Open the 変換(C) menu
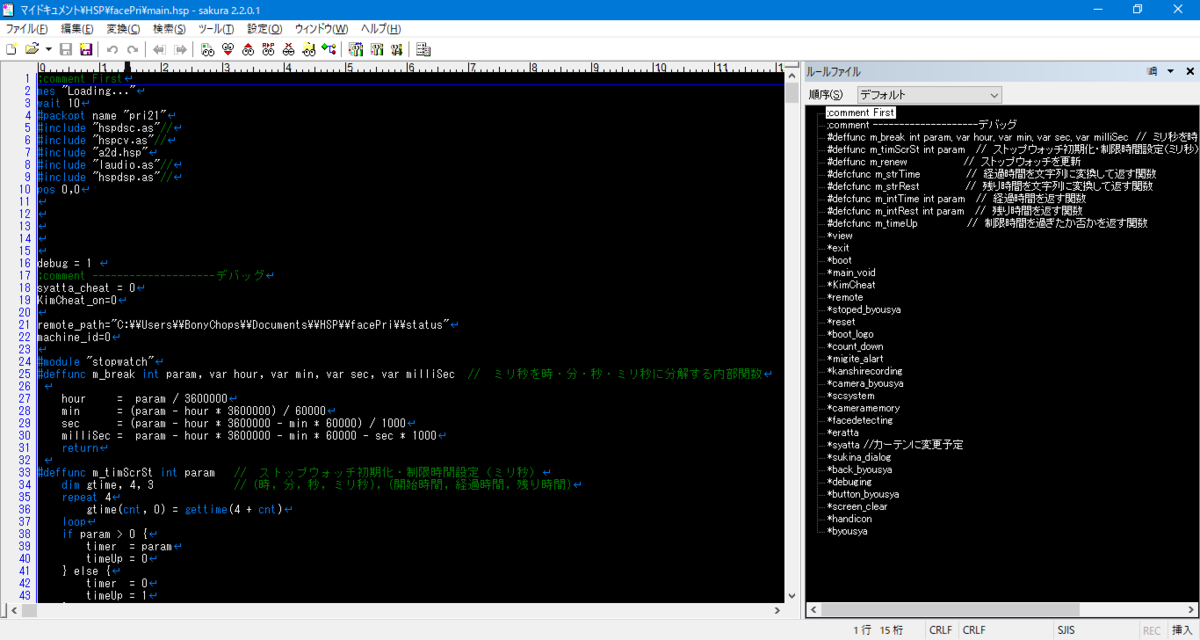Image resolution: width=1200 pixels, height=640 pixels. 123,29
